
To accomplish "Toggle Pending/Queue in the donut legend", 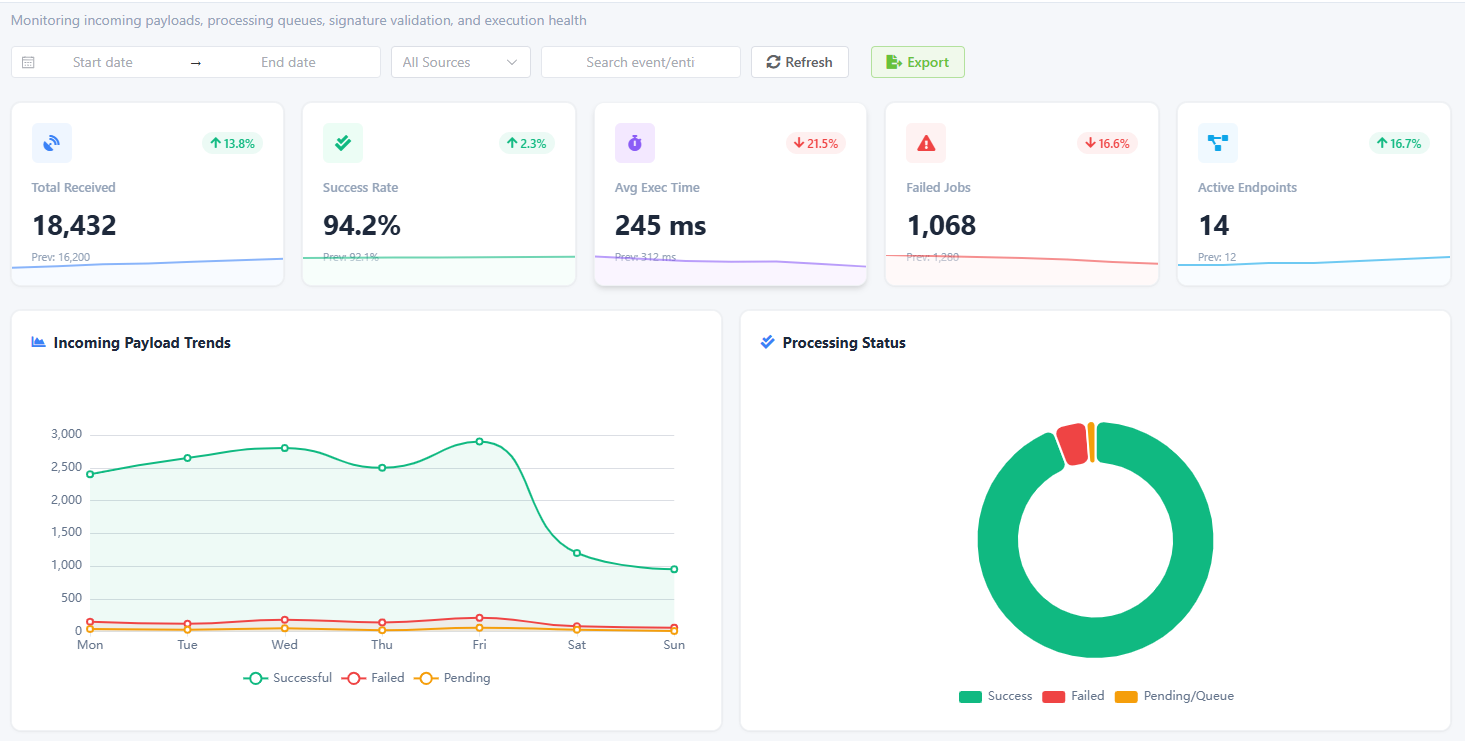I will coord(1174,696).
